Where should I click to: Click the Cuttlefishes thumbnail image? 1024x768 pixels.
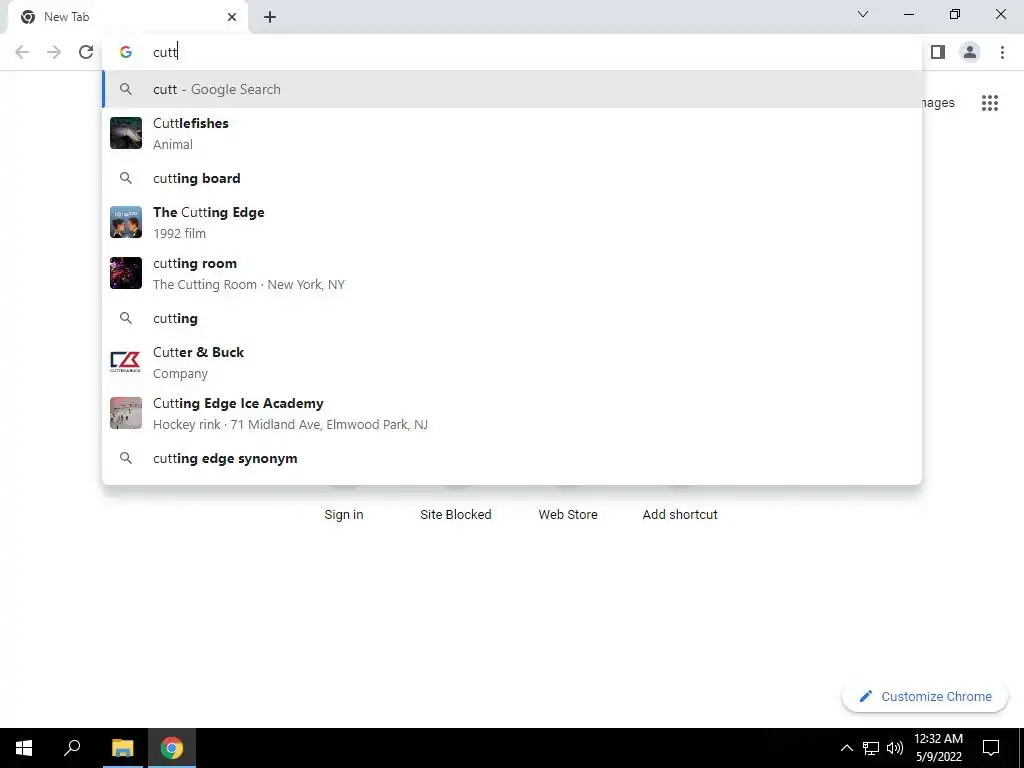click(126, 133)
